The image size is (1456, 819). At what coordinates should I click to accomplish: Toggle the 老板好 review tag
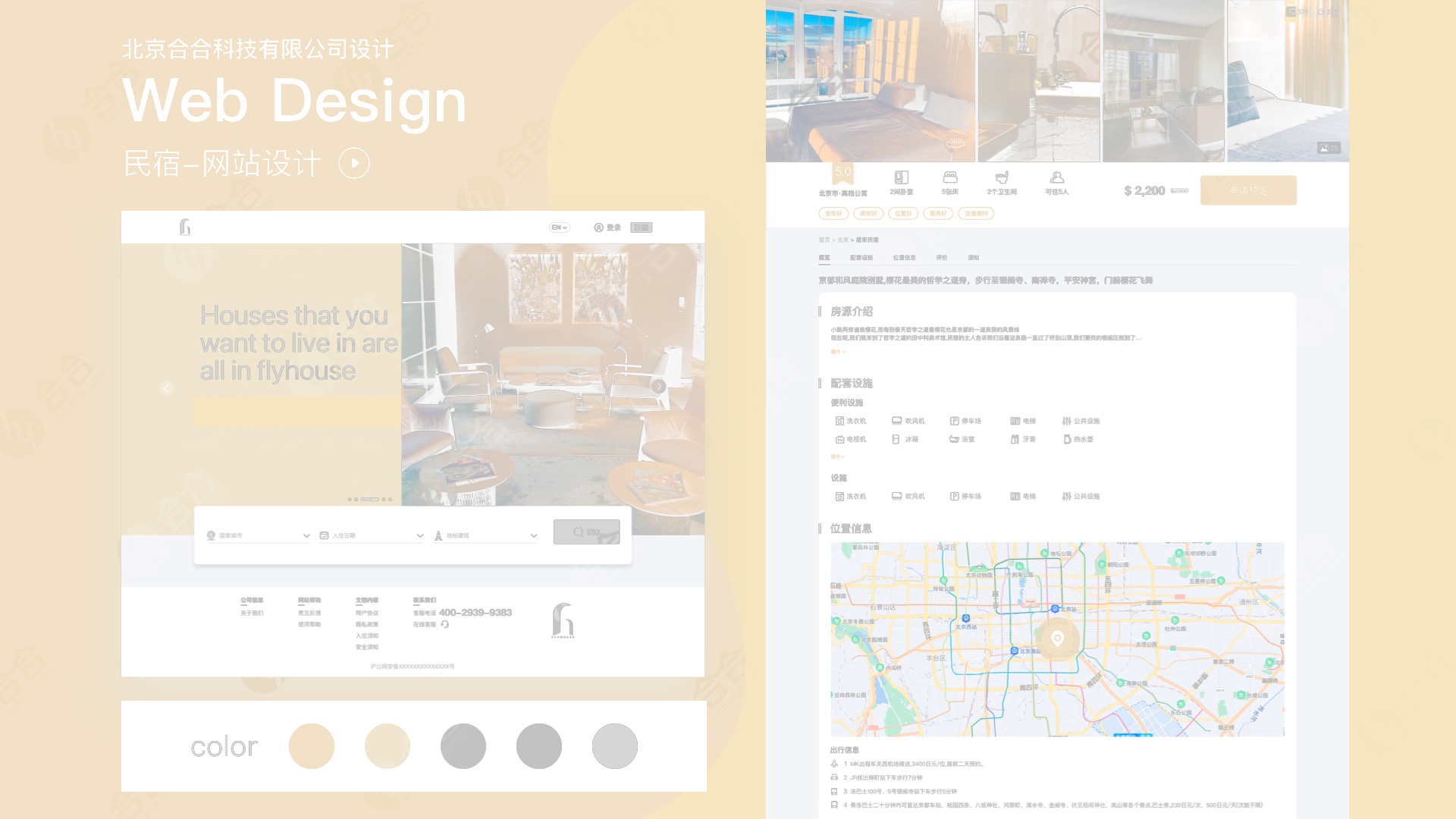pos(833,214)
